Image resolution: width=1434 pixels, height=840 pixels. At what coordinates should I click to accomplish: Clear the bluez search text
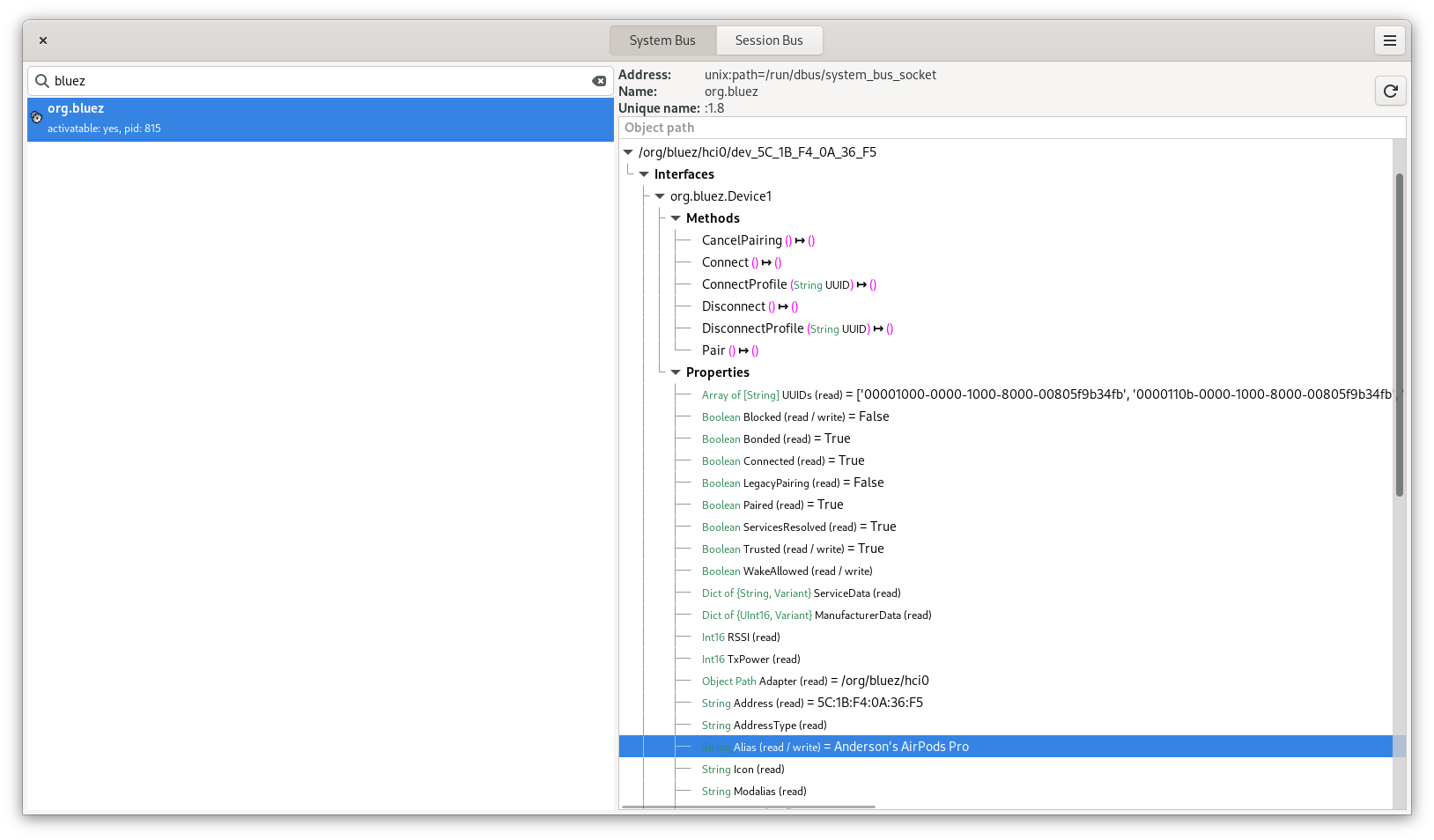[x=600, y=80]
